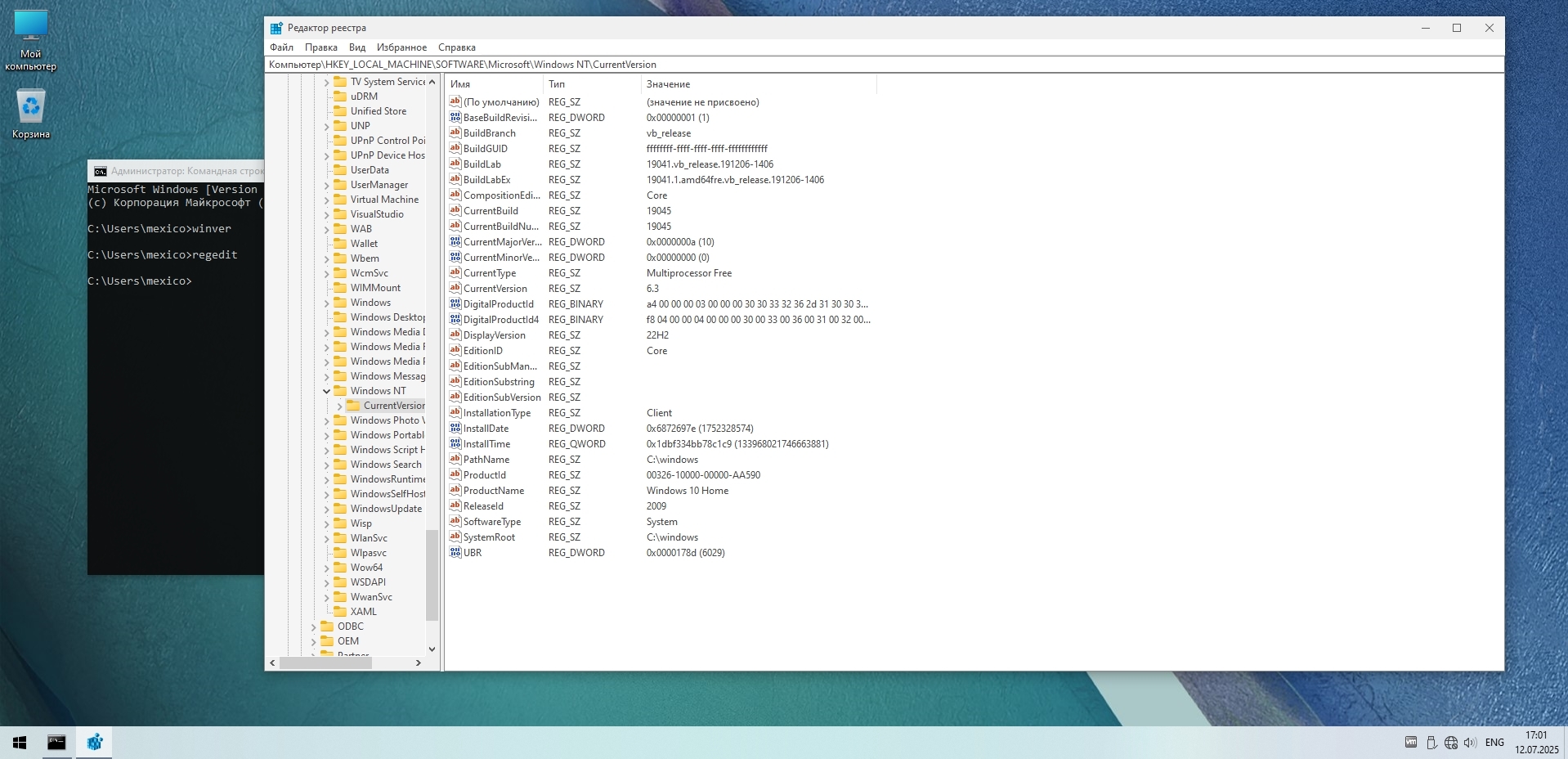Image resolution: width=1568 pixels, height=759 pixels.
Task: Click the ReleaseId value icon
Action: (x=455, y=505)
